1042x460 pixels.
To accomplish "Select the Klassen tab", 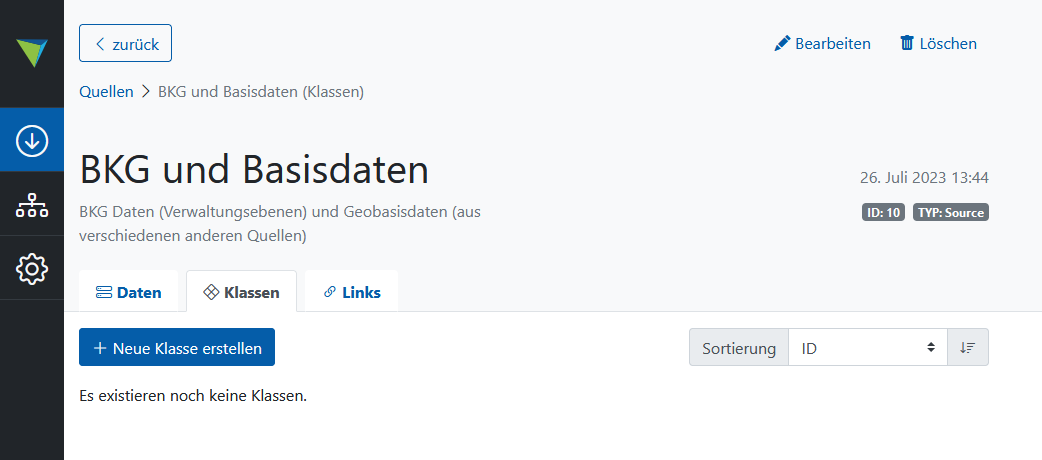I will click(241, 292).
